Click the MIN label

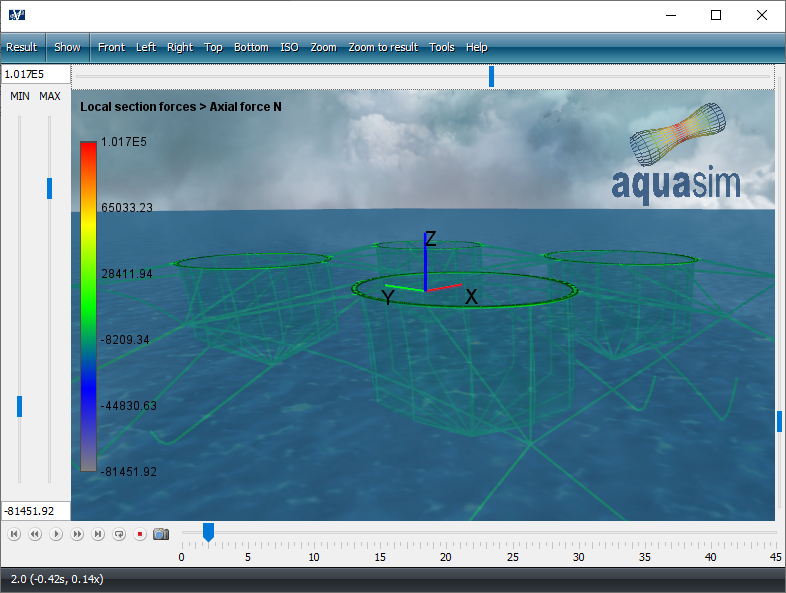click(20, 96)
